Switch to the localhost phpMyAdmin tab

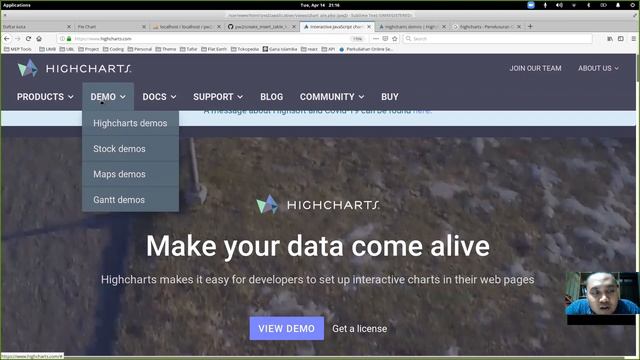186,27
